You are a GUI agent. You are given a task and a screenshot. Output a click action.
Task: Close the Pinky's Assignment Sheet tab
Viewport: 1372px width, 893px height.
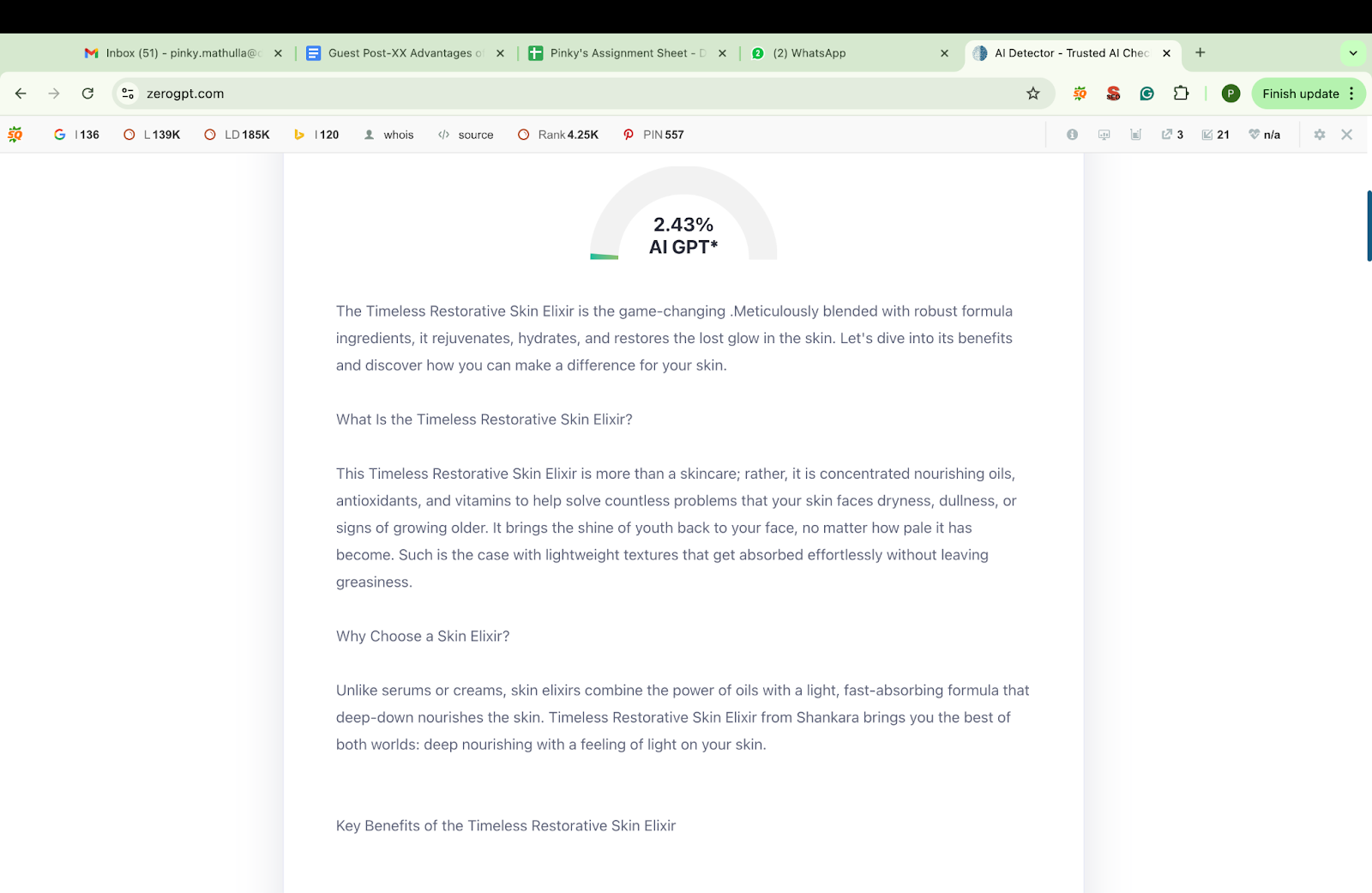coord(722,53)
